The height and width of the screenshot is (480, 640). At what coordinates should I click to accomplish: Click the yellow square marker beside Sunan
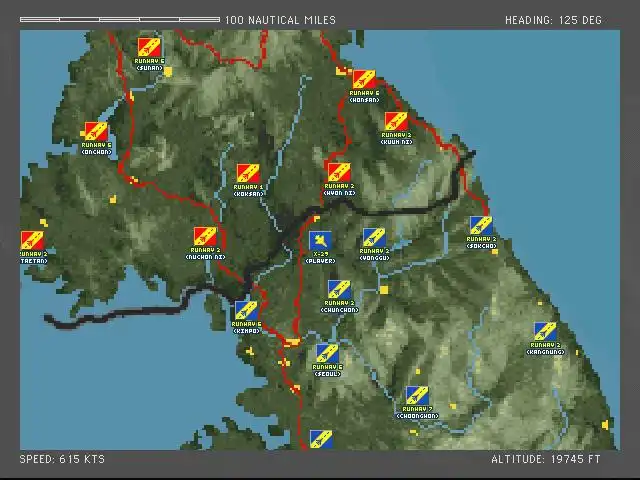168,72
